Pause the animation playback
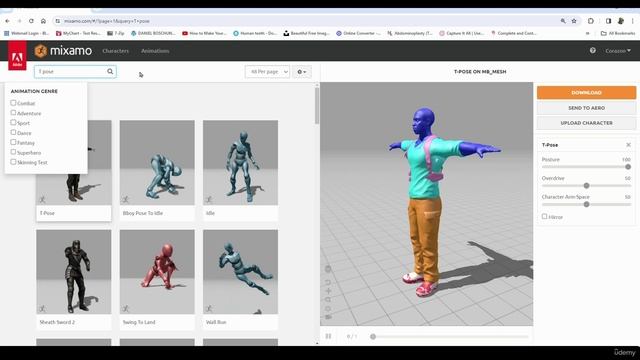Viewport: 640px width, 360px height. (328, 336)
